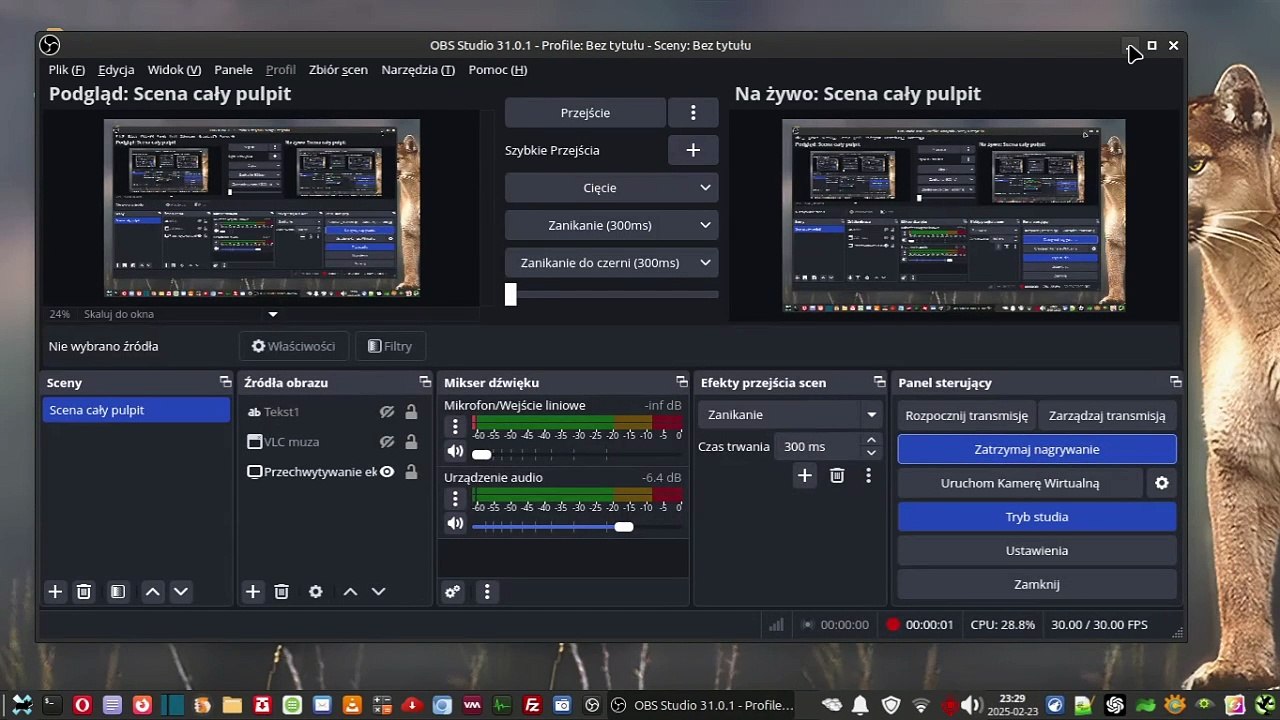
Task: Add a new scene with the plus icon
Action: [x=55, y=592]
